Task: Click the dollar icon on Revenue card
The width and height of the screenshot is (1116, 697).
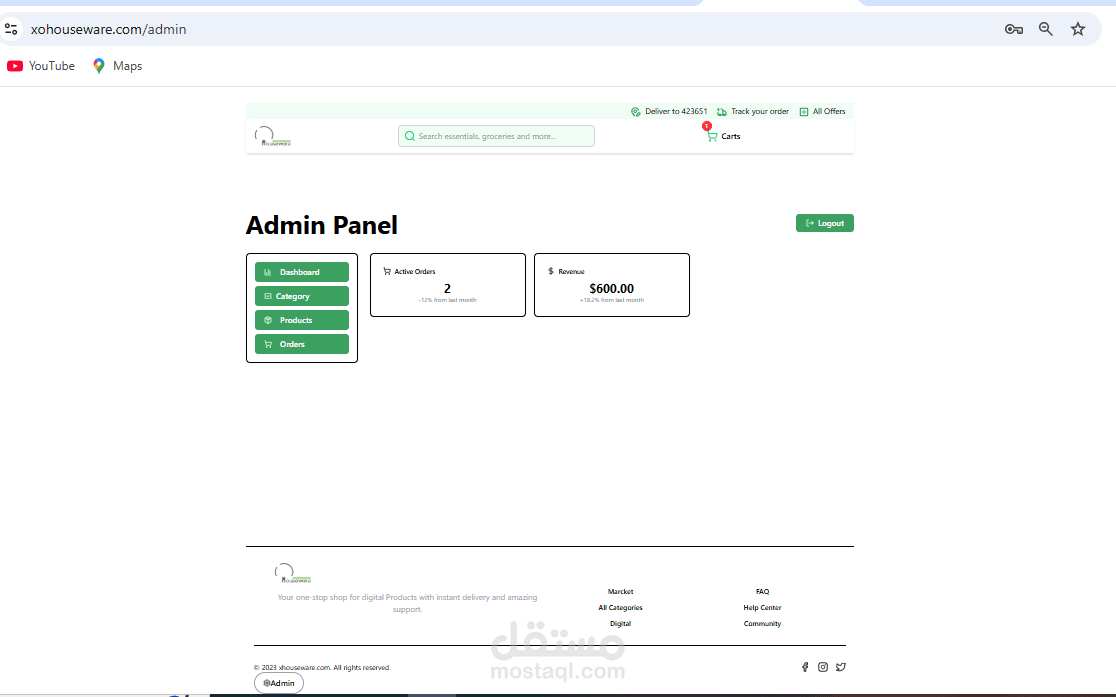Action: (x=551, y=271)
